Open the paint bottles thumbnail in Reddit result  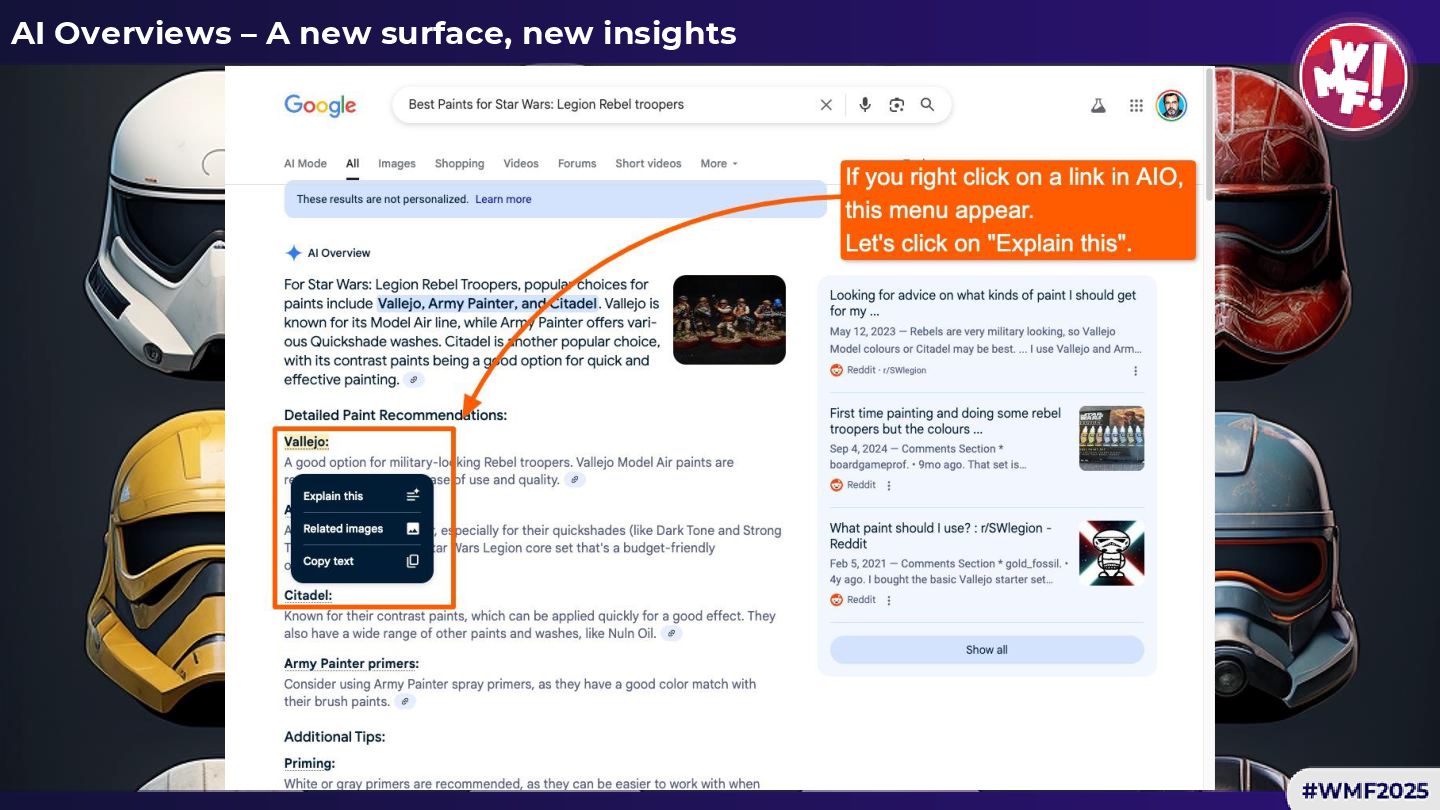[x=1112, y=438]
